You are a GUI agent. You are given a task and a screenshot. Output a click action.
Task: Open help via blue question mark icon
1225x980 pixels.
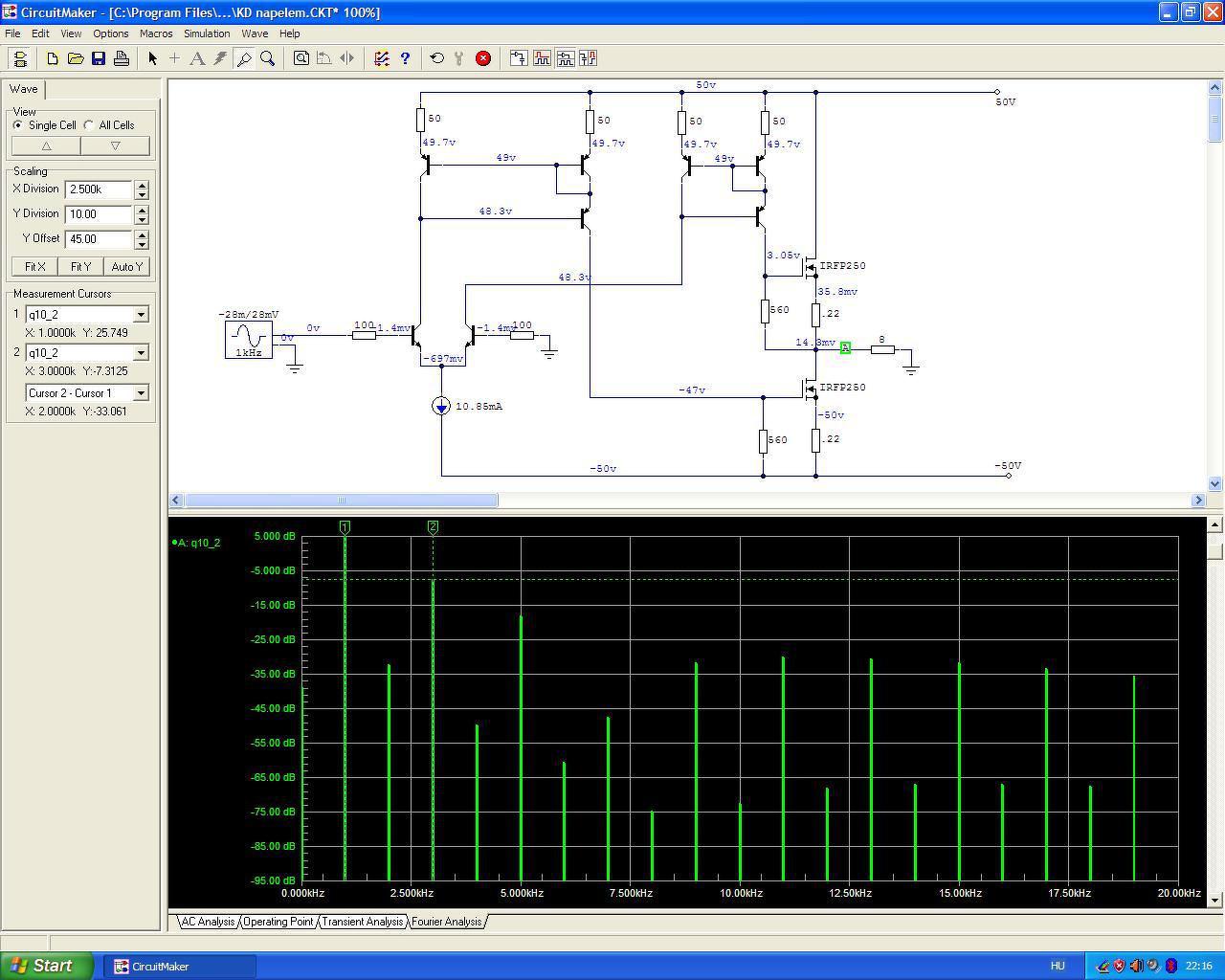[x=405, y=58]
